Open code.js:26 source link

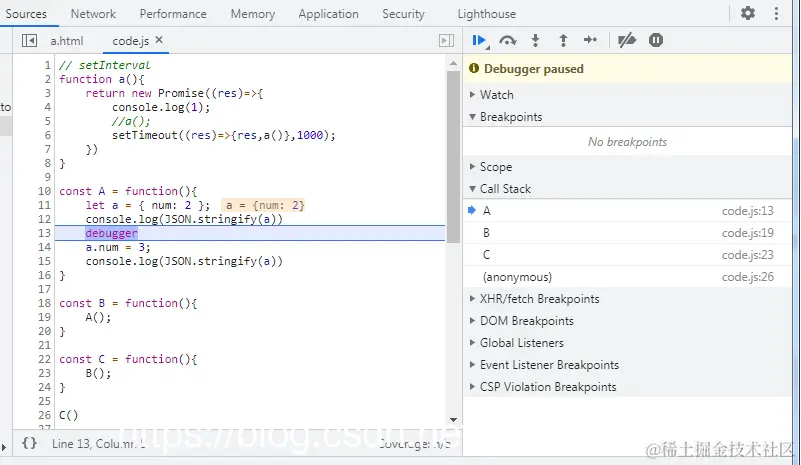747,276
